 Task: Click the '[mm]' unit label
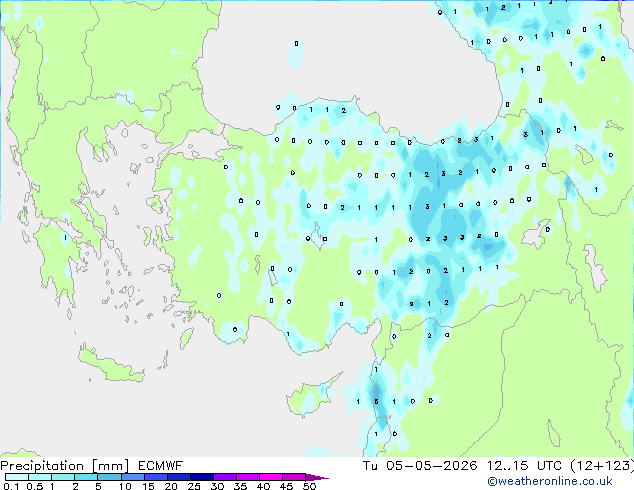pos(111,466)
